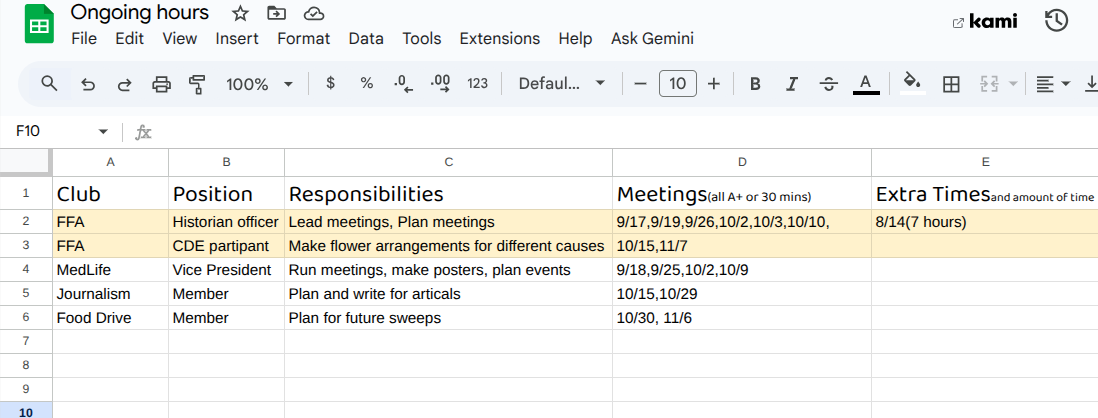The height and width of the screenshot is (418, 1098).
Task: Open the Insert menu
Action: [x=237, y=39]
